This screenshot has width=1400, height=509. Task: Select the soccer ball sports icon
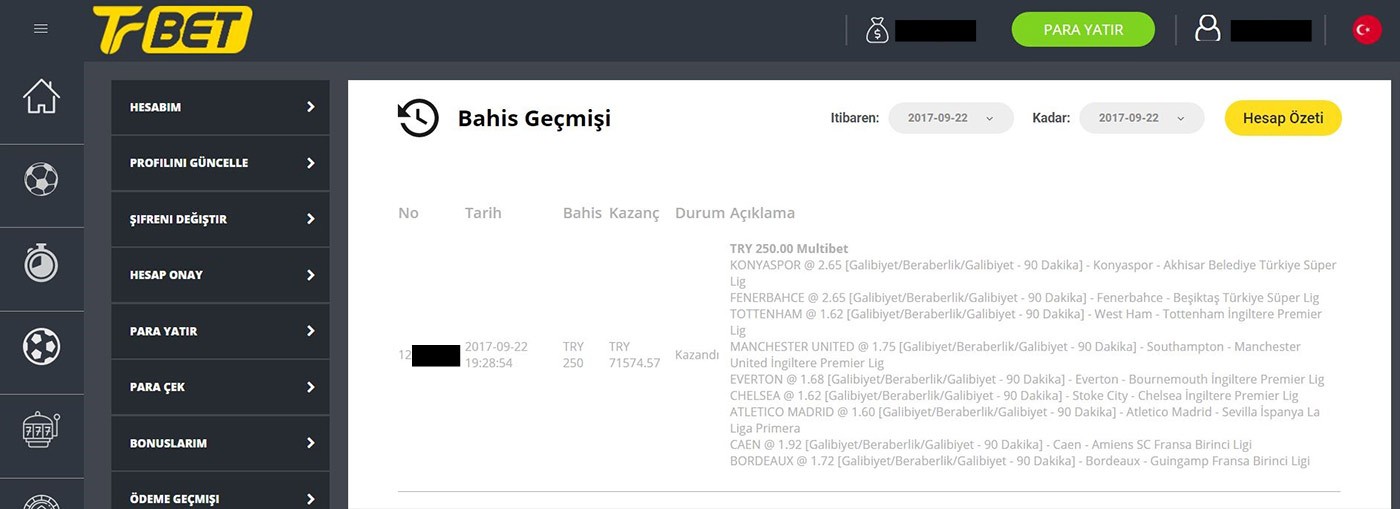41,180
